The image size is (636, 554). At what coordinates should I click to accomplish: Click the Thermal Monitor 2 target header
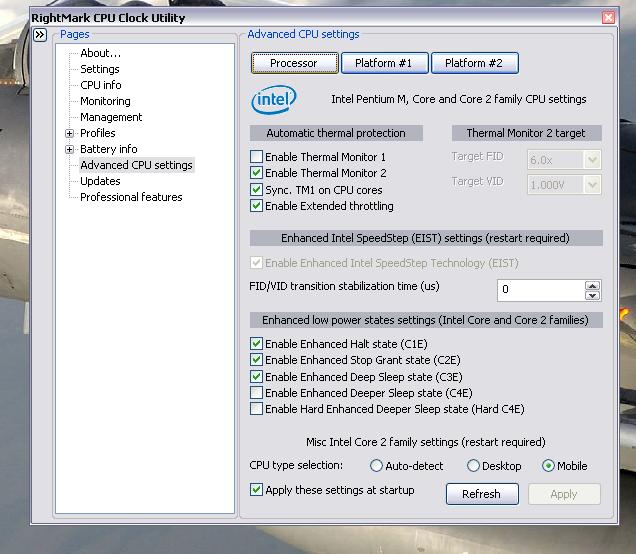pyautogui.click(x=526, y=133)
